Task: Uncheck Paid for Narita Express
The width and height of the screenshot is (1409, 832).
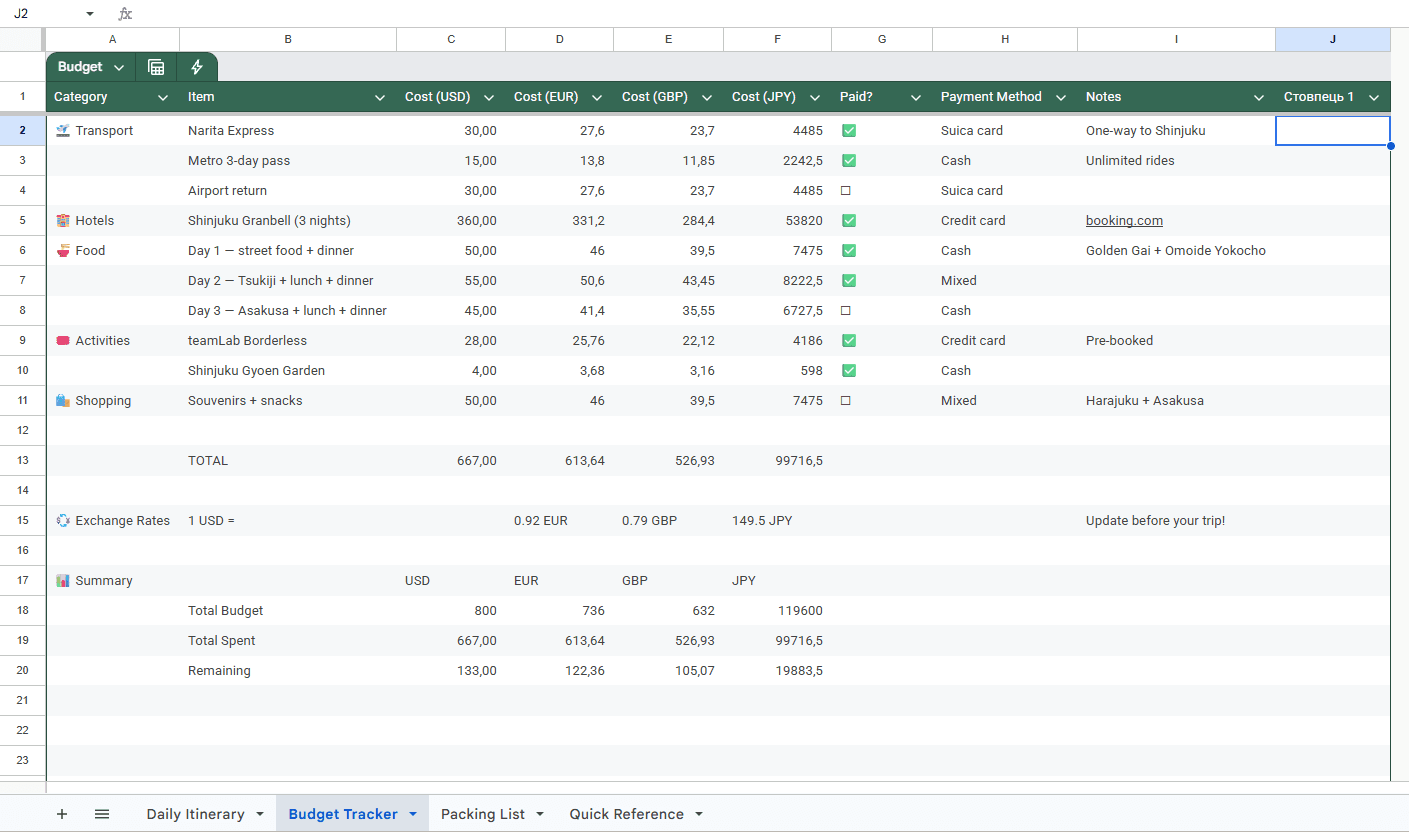Action: coord(848,131)
